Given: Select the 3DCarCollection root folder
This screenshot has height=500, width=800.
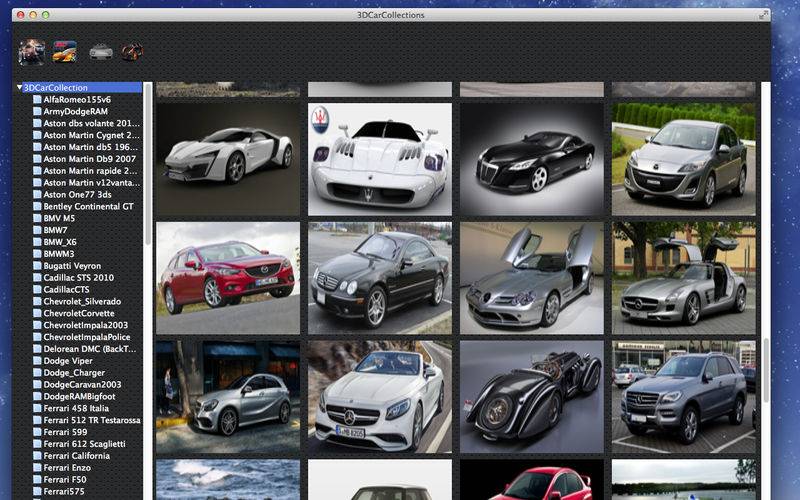Looking at the screenshot, I should pyautogui.click(x=56, y=88).
